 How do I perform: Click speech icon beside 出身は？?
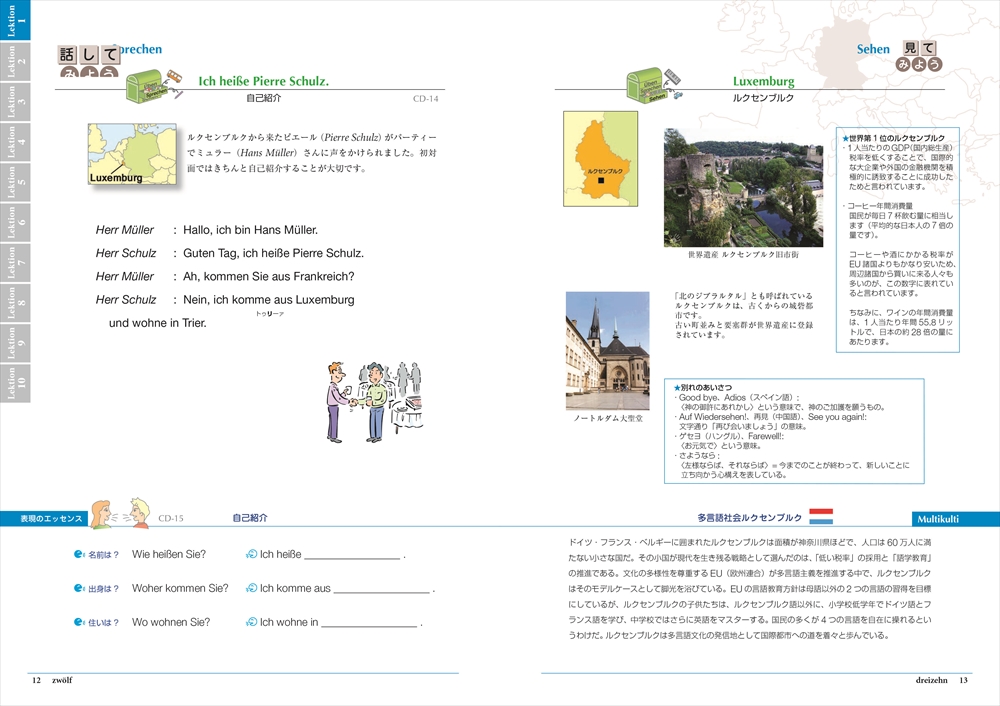(x=79, y=588)
